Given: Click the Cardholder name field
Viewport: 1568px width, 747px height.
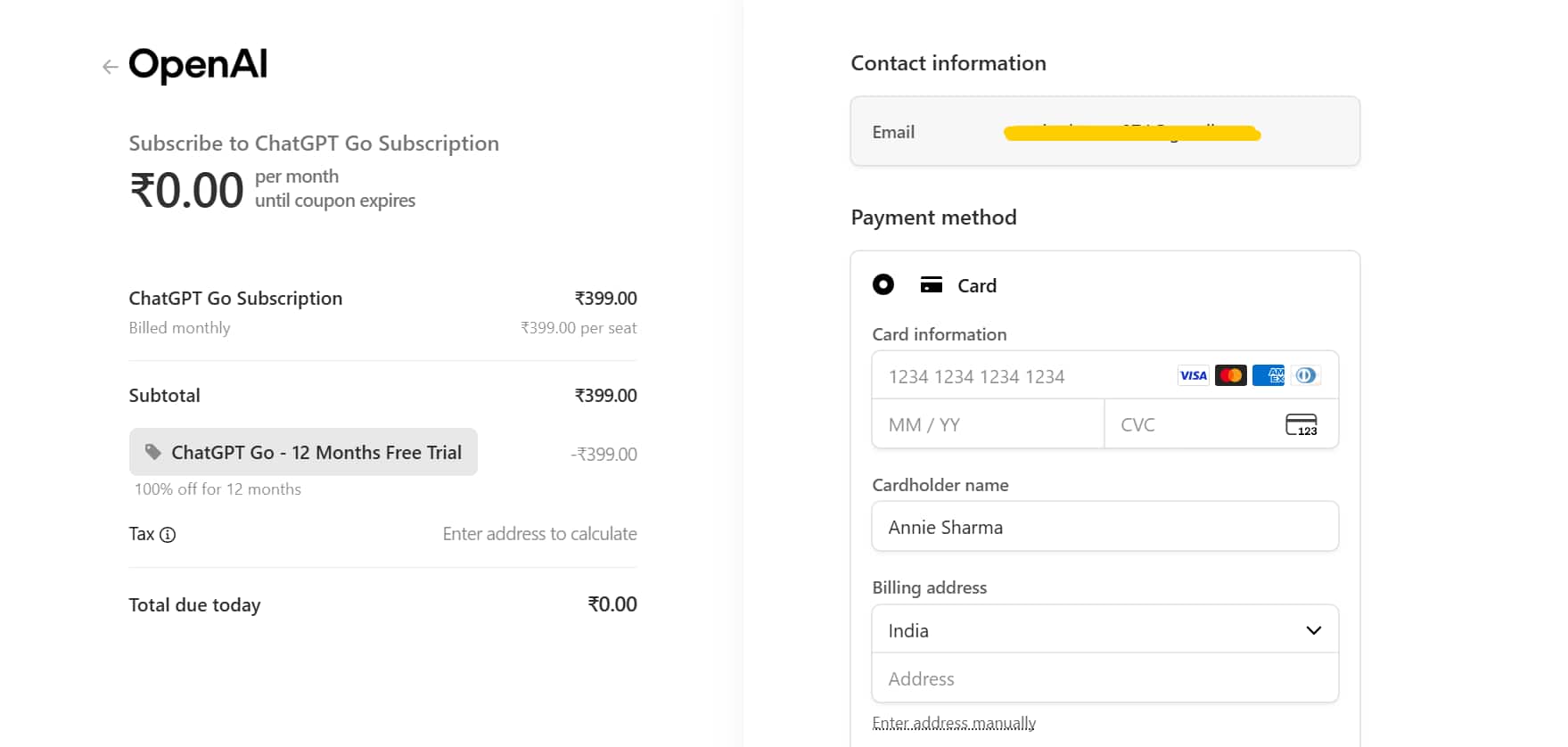Looking at the screenshot, I should (x=1105, y=526).
